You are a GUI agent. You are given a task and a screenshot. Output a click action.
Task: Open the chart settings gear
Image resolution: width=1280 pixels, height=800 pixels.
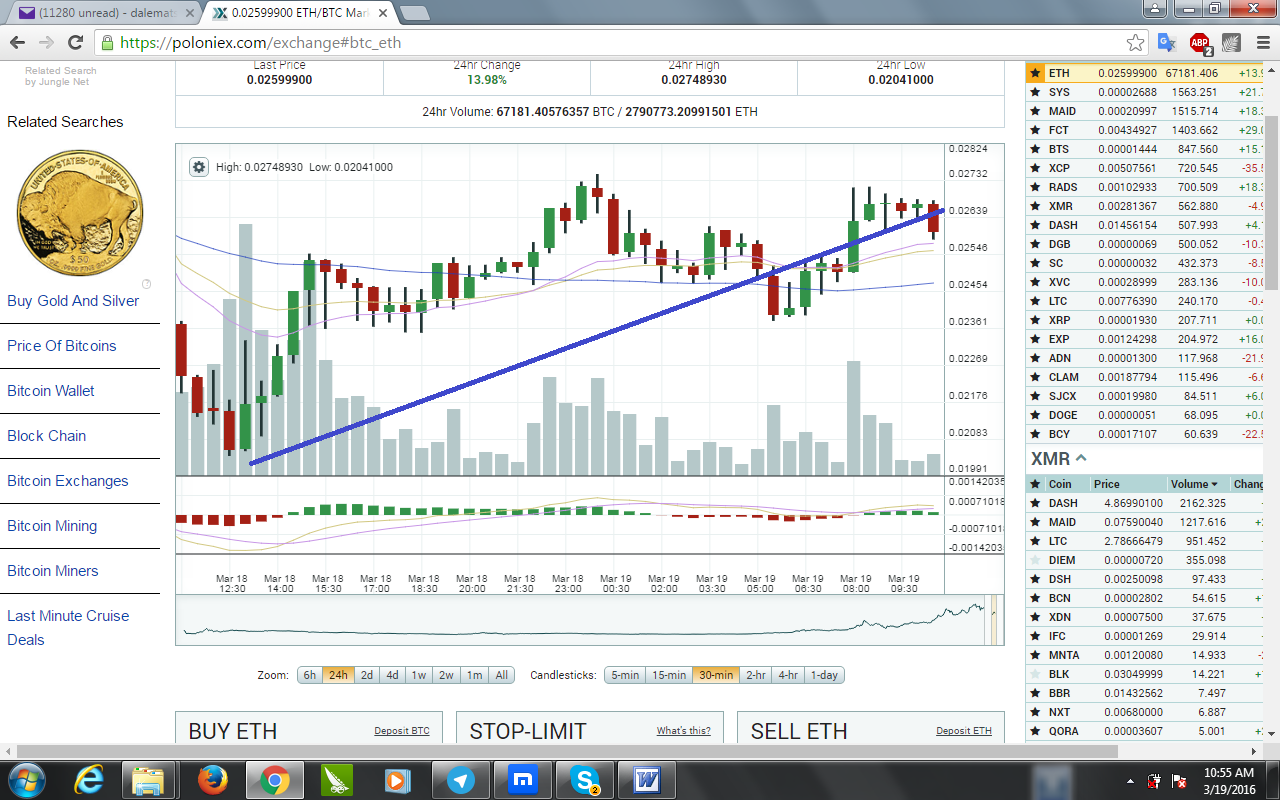[199, 167]
